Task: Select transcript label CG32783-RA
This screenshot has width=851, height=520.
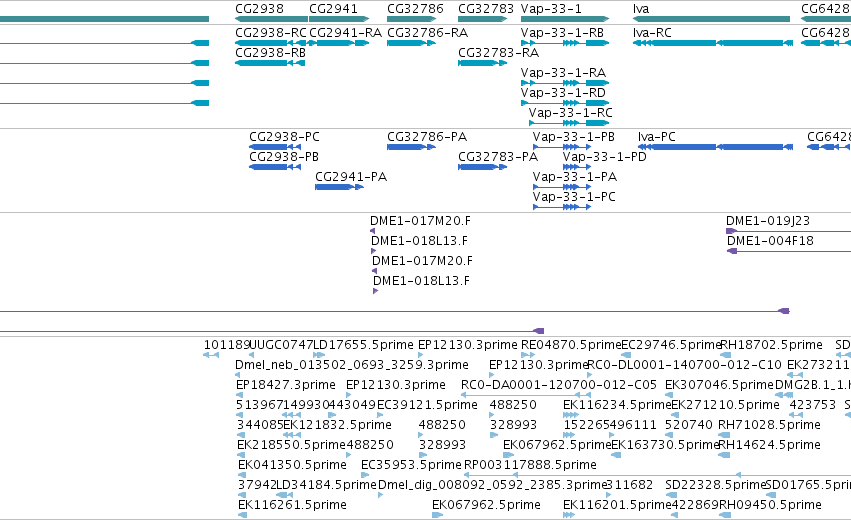Action: 498,53
